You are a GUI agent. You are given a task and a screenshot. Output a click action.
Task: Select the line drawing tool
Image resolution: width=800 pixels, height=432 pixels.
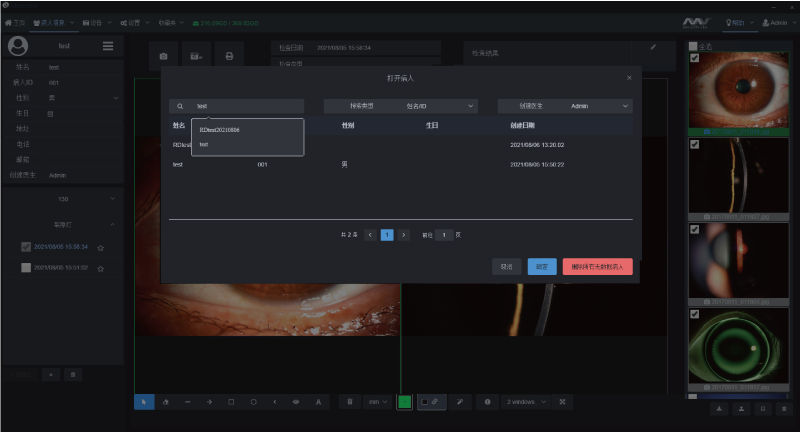click(x=188, y=402)
